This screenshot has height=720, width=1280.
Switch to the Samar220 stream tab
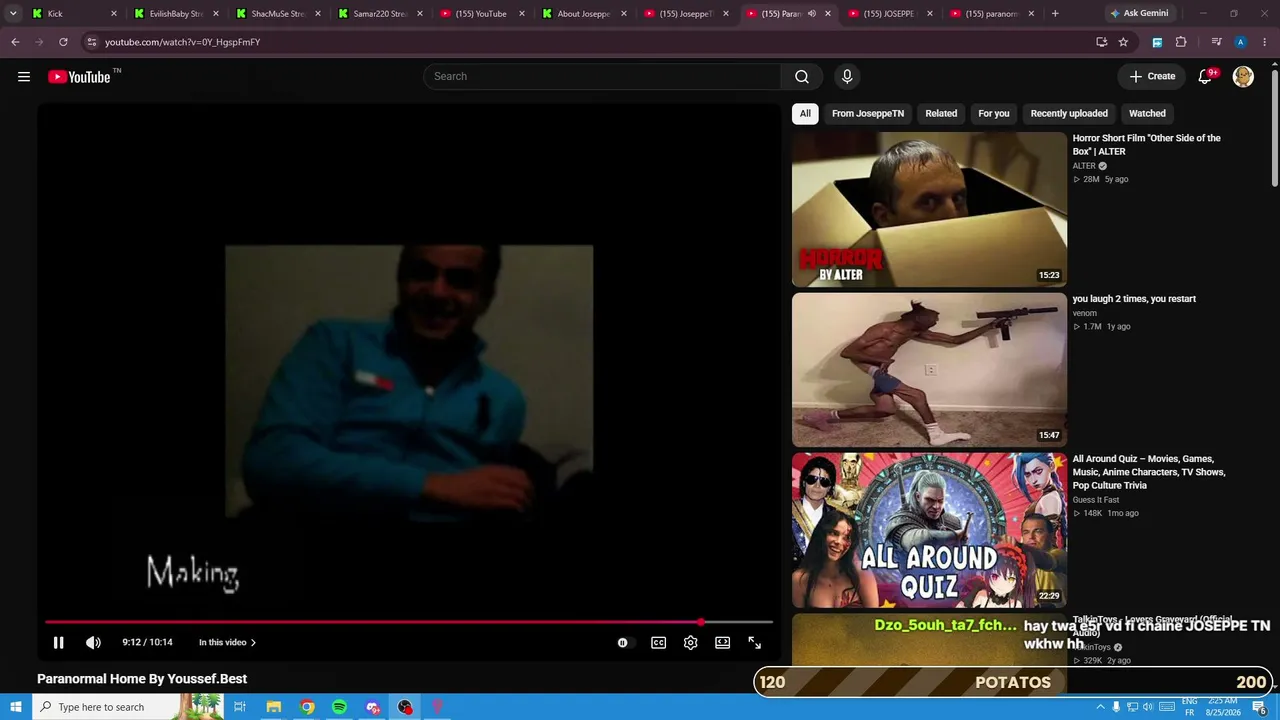pyautogui.click(x=380, y=14)
